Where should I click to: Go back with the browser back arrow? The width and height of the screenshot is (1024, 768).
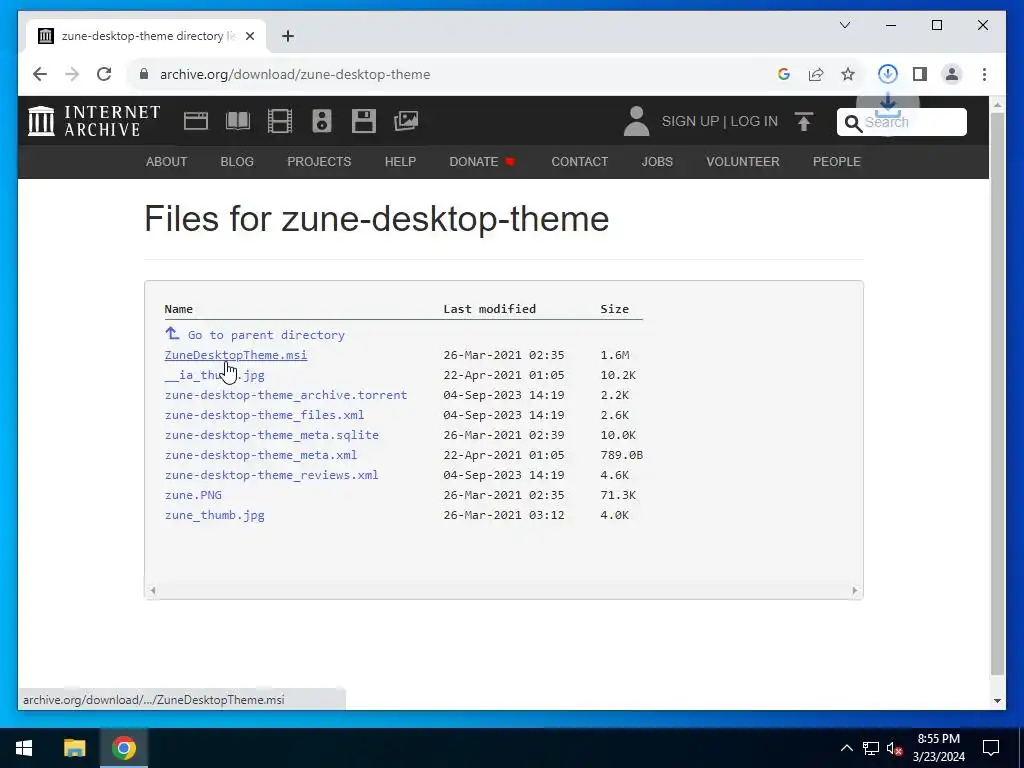pos(40,74)
